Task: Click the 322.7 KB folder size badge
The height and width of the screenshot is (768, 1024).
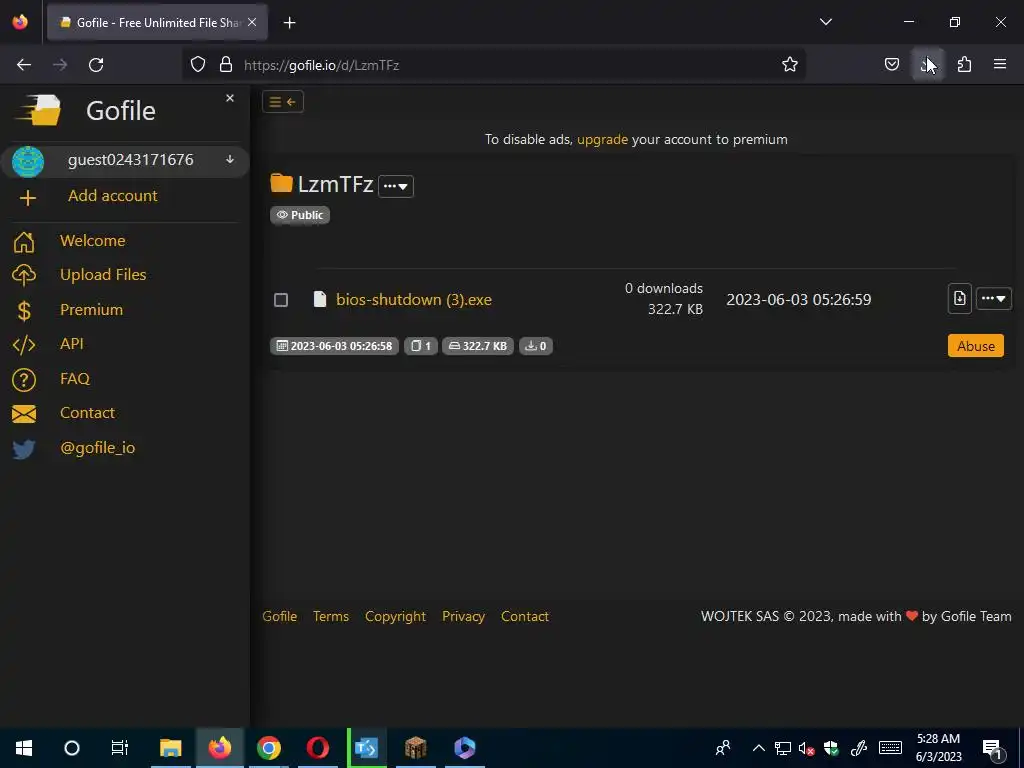Action: 478,346
